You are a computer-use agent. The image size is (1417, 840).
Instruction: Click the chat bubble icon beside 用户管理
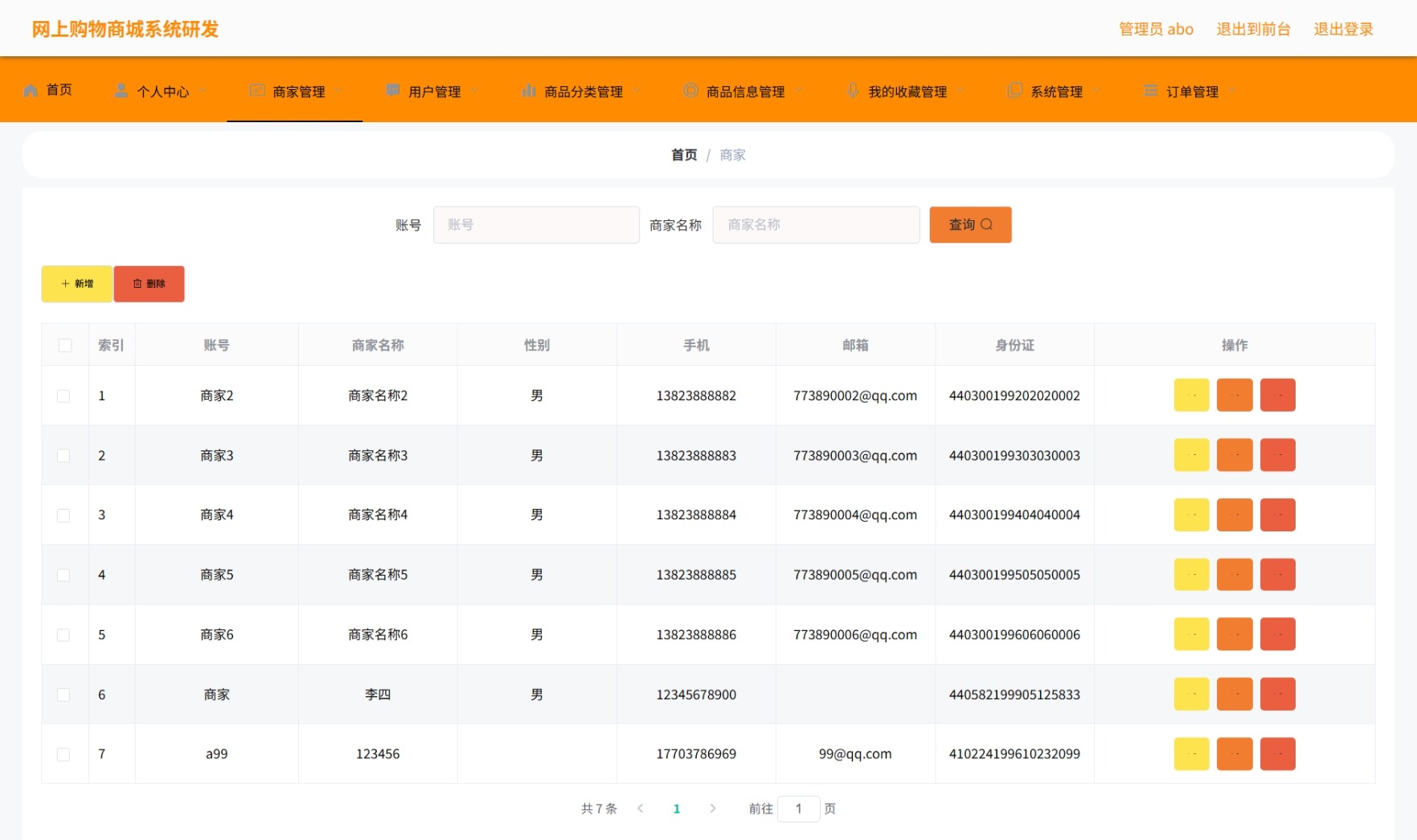[392, 90]
